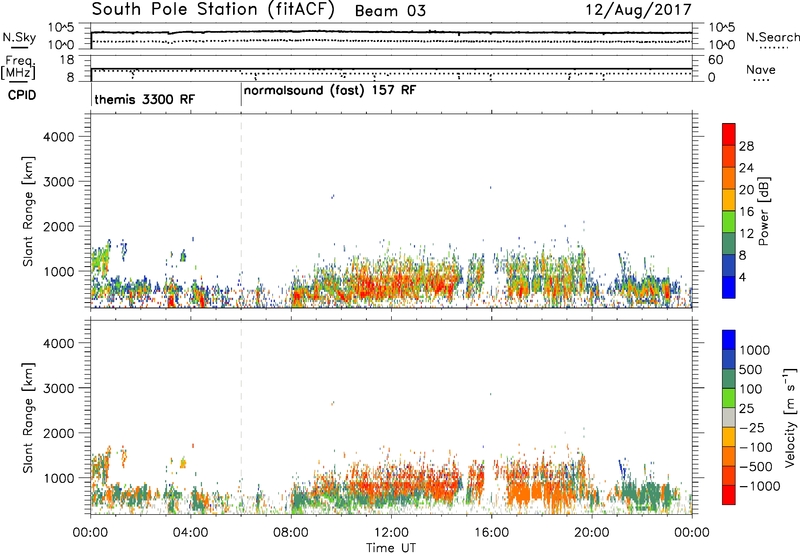Select the "Beam 03" label
The width and height of the screenshot is (800, 554).
coord(390,11)
